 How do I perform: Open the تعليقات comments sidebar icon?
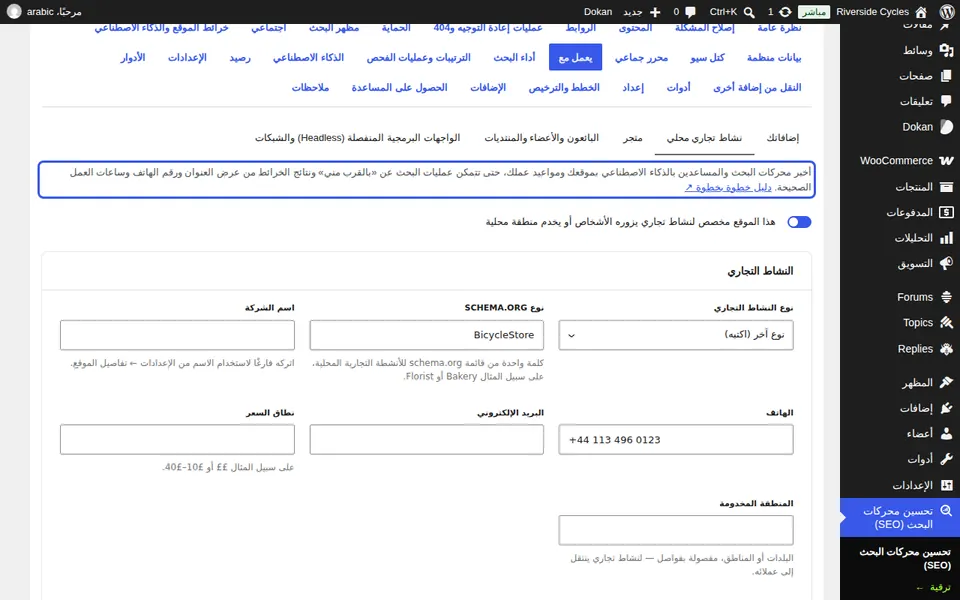click(946, 101)
